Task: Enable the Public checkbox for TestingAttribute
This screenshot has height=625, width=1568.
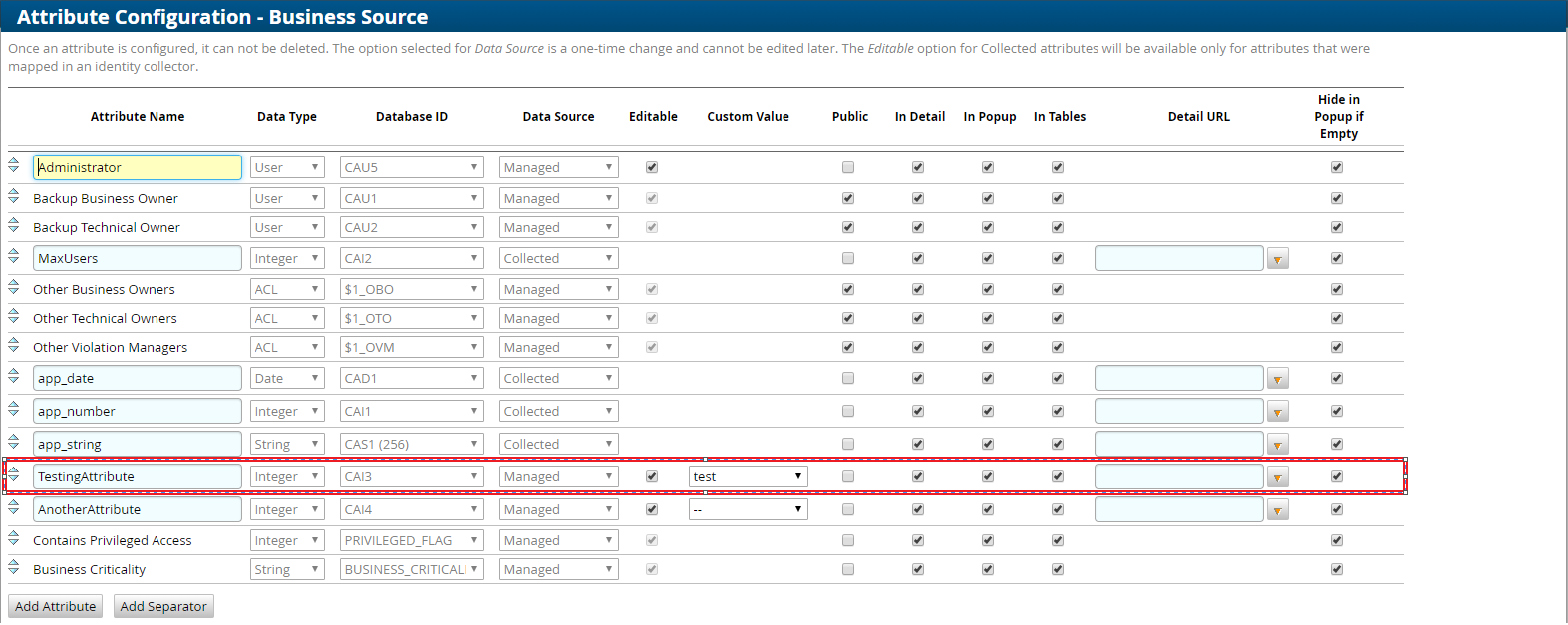Action: 848,476
